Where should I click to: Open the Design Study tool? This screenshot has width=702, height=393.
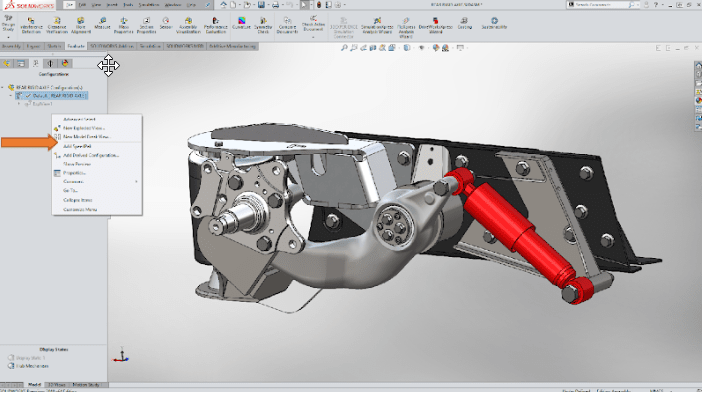pyautogui.click(x=8, y=24)
